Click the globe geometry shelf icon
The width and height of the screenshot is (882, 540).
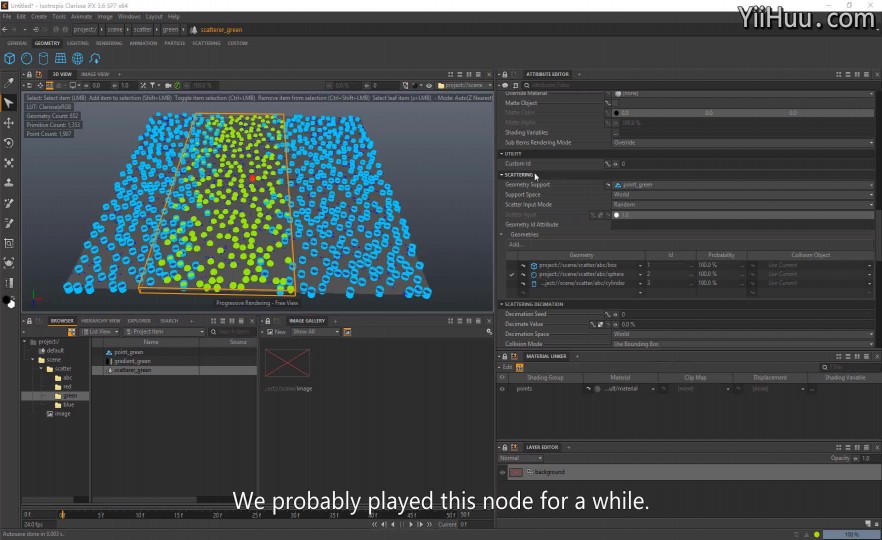tap(78, 58)
